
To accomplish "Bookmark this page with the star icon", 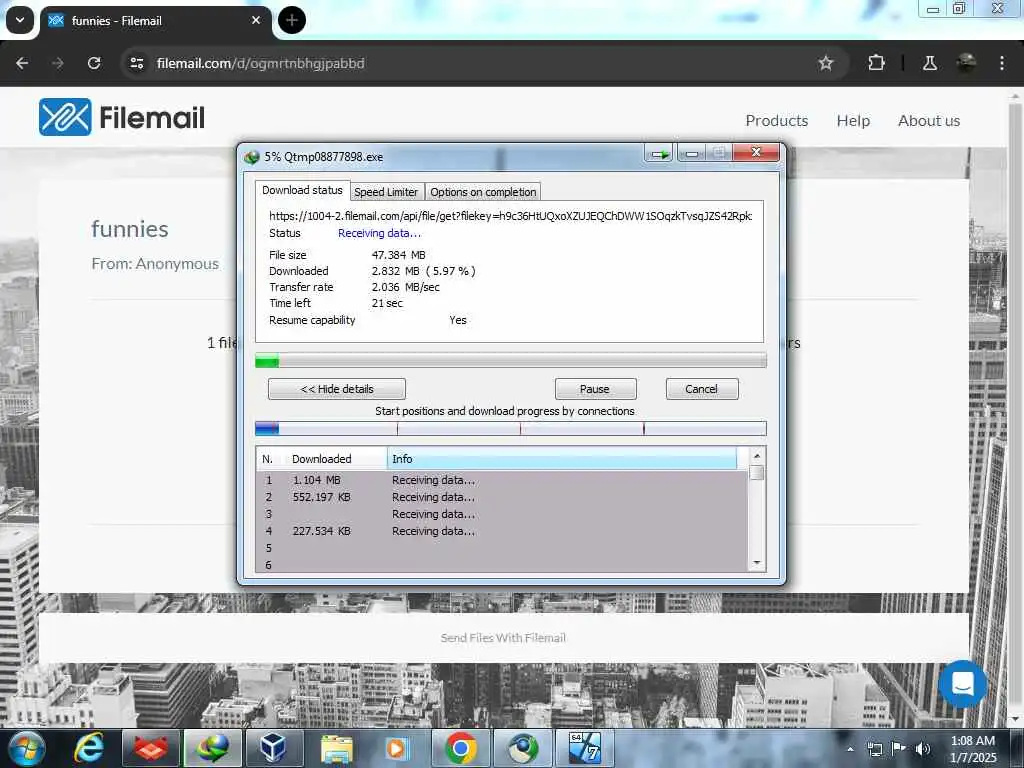I will coord(825,63).
